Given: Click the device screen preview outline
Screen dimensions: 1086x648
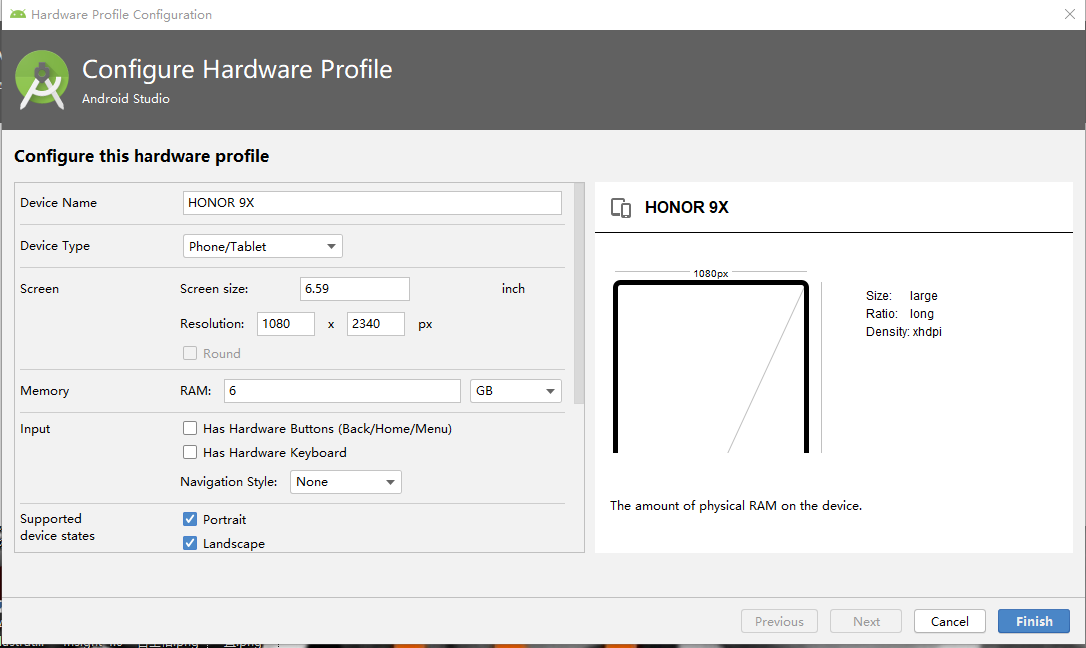Looking at the screenshot, I should (711, 367).
